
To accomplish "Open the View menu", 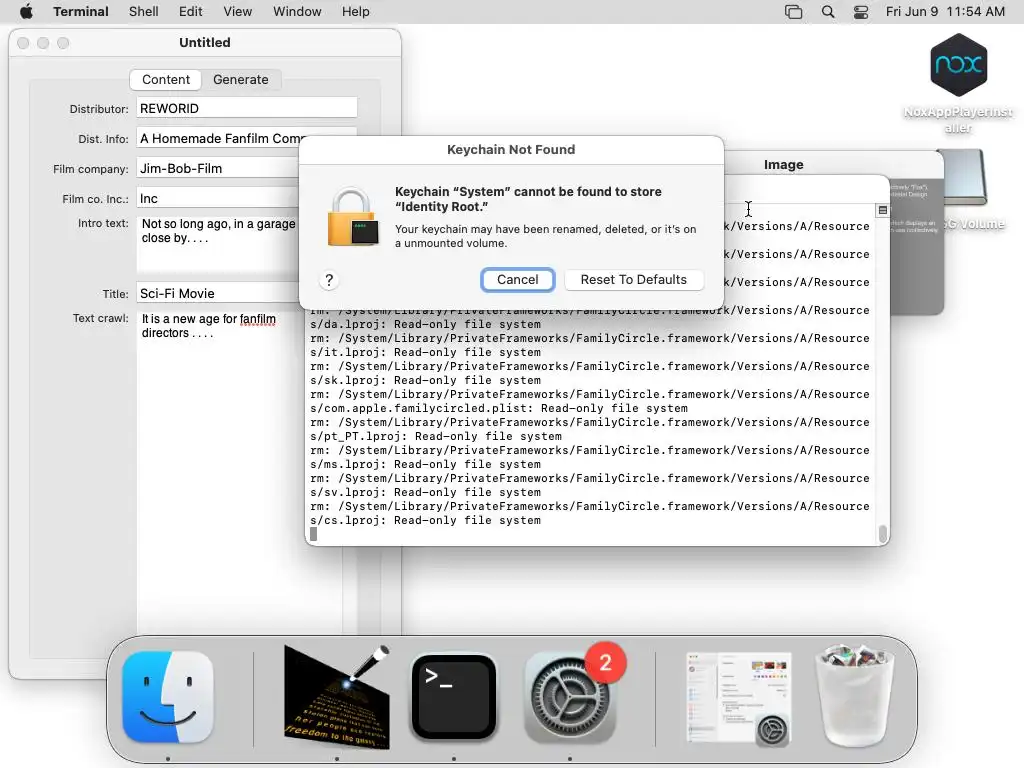I will pos(238,12).
